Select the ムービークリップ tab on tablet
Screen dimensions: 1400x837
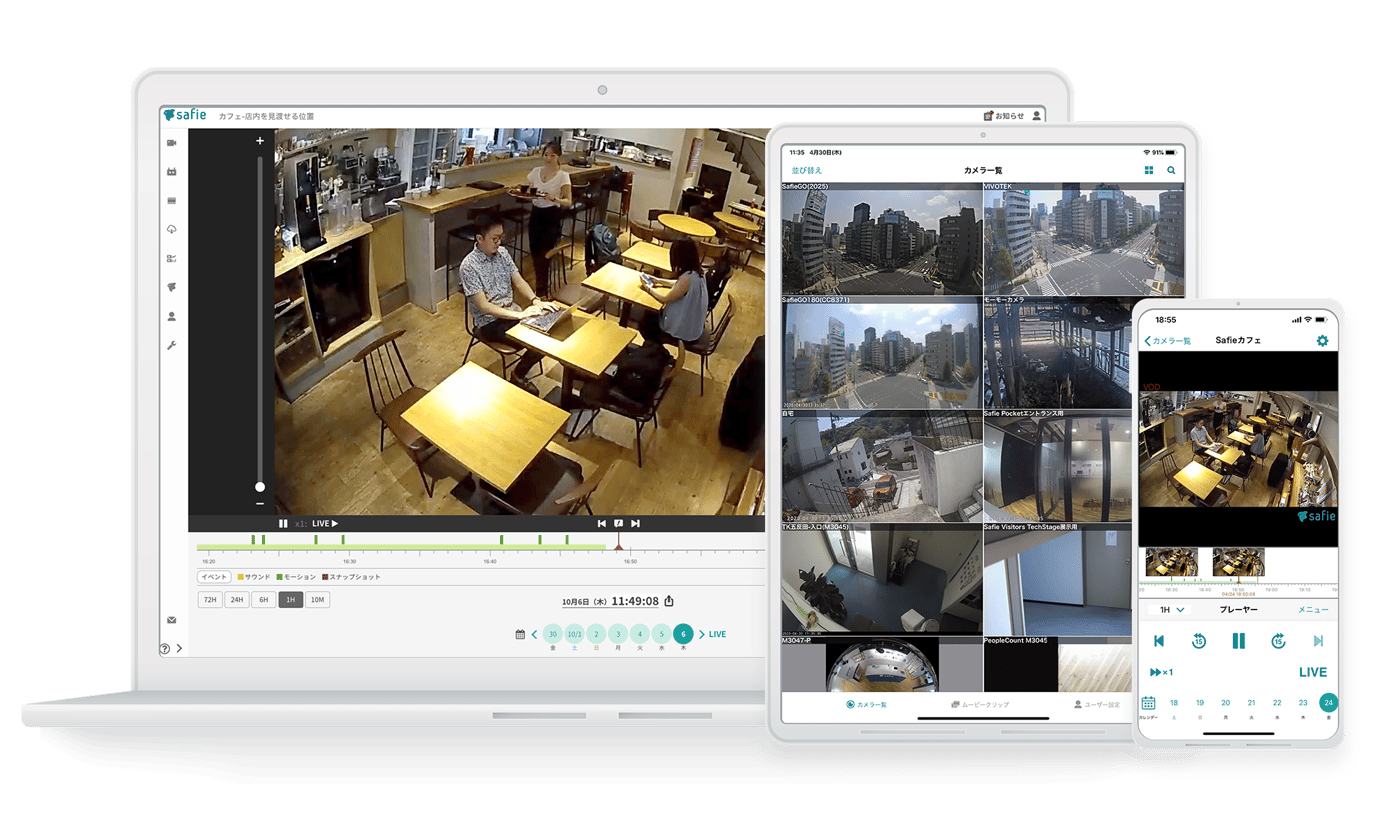[x=980, y=705]
